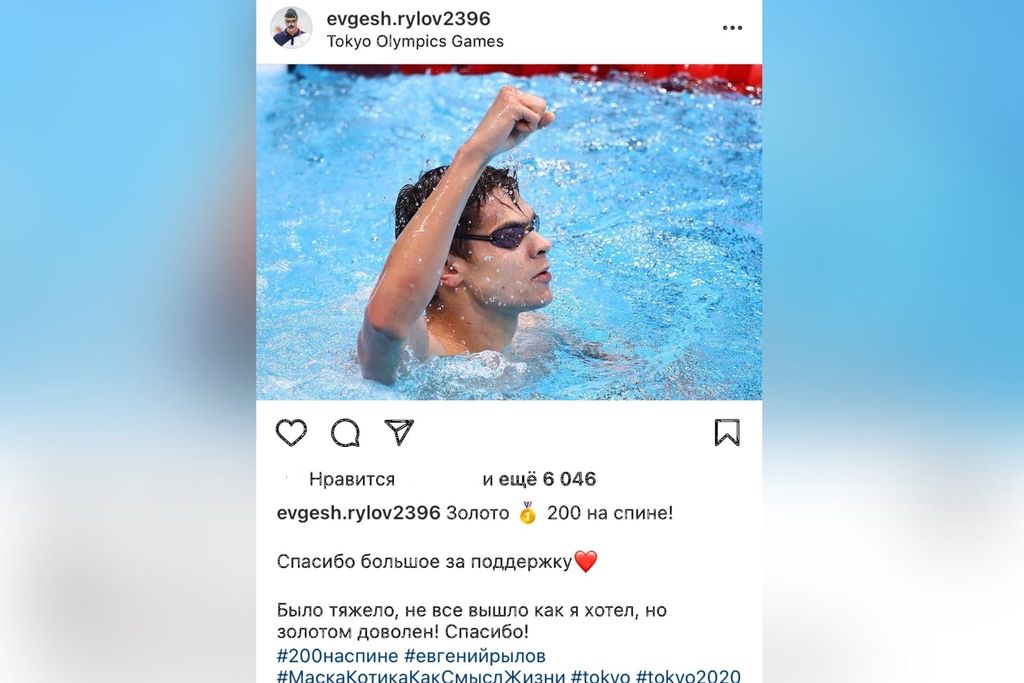Open the evgesh.rylov2396 username in the caption
Viewport: 1024px width, 683px height.
coord(359,513)
